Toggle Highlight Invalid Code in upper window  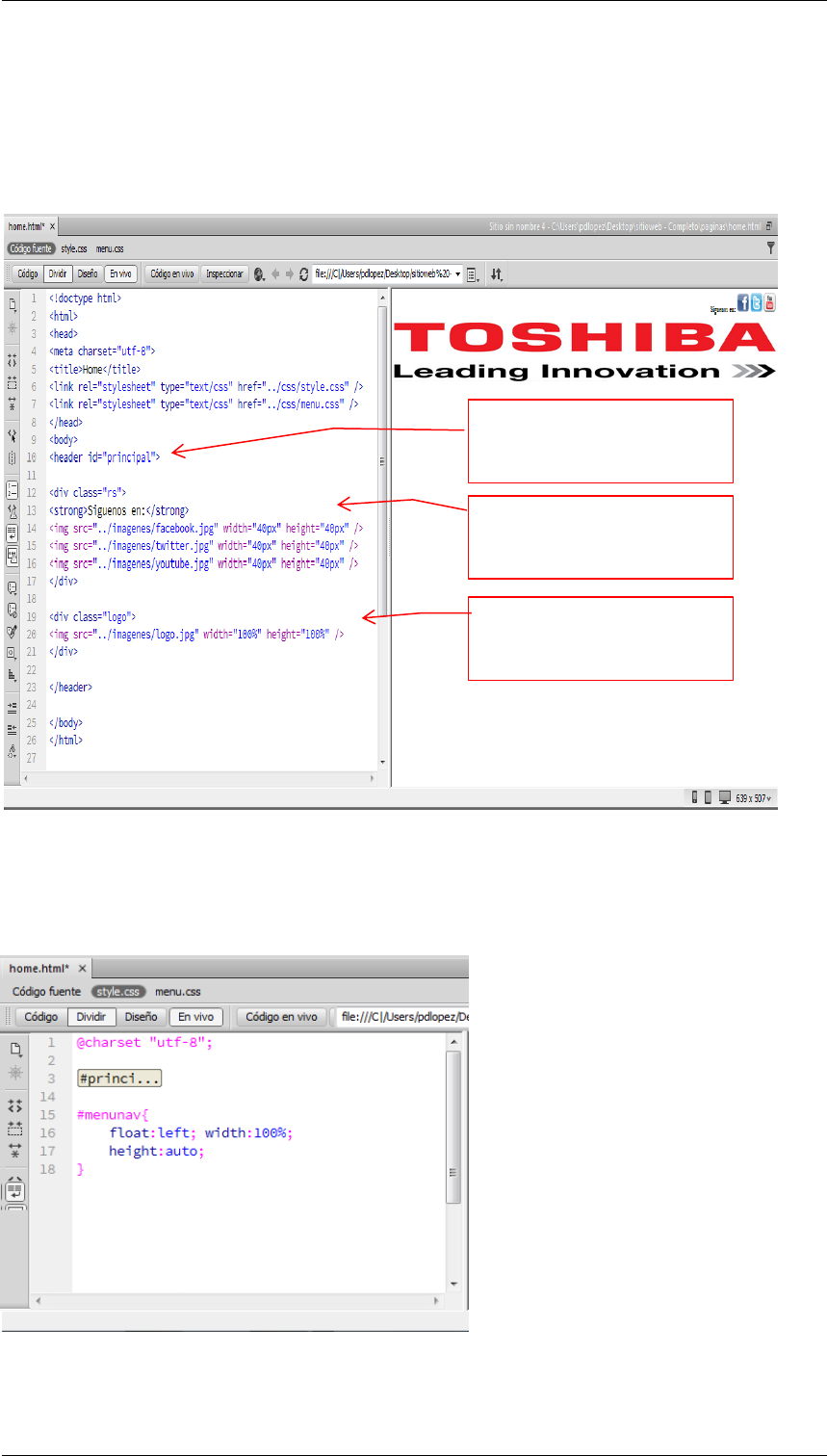point(14,510)
